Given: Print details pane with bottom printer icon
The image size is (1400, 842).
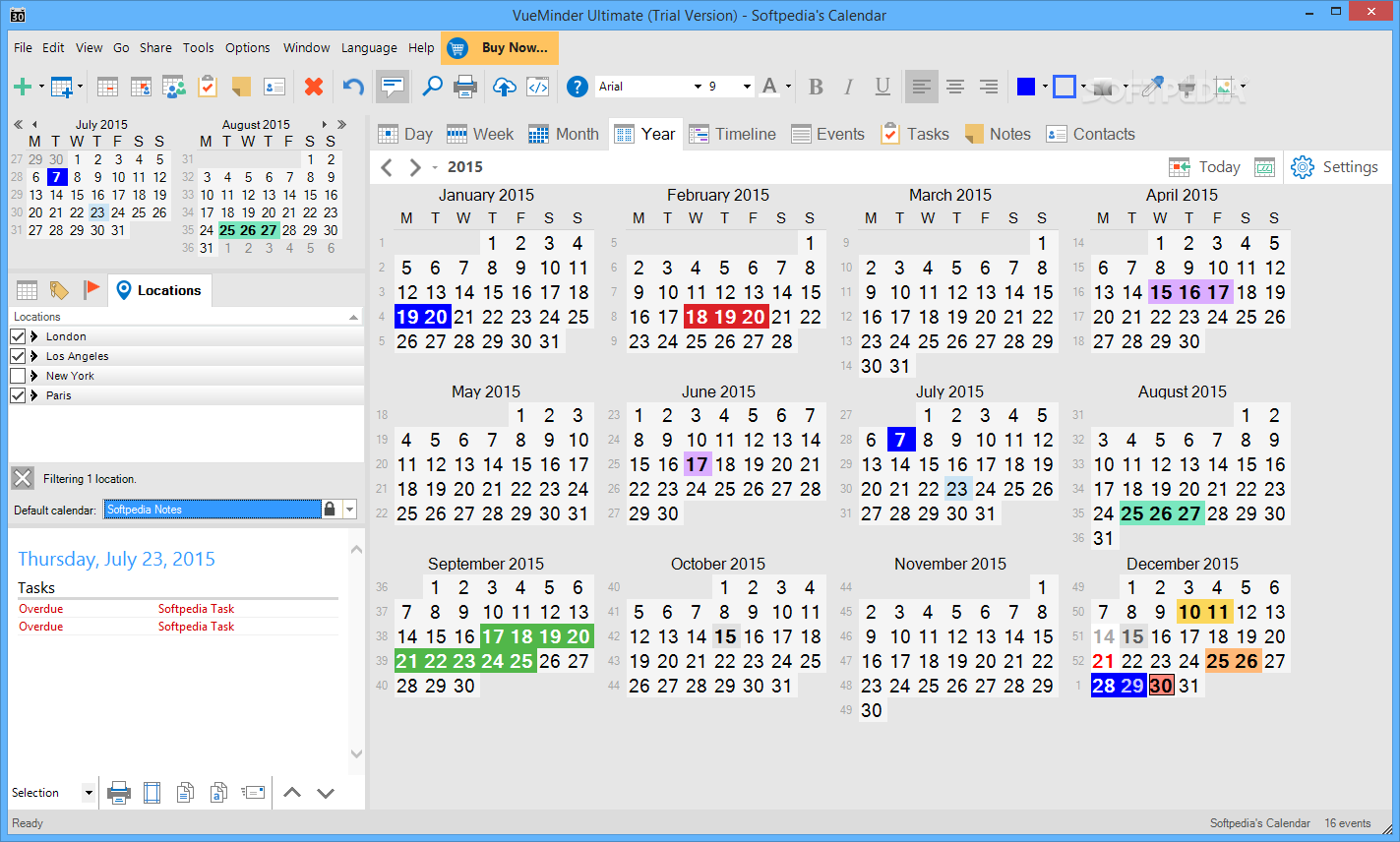Looking at the screenshot, I should click(x=118, y=792).
